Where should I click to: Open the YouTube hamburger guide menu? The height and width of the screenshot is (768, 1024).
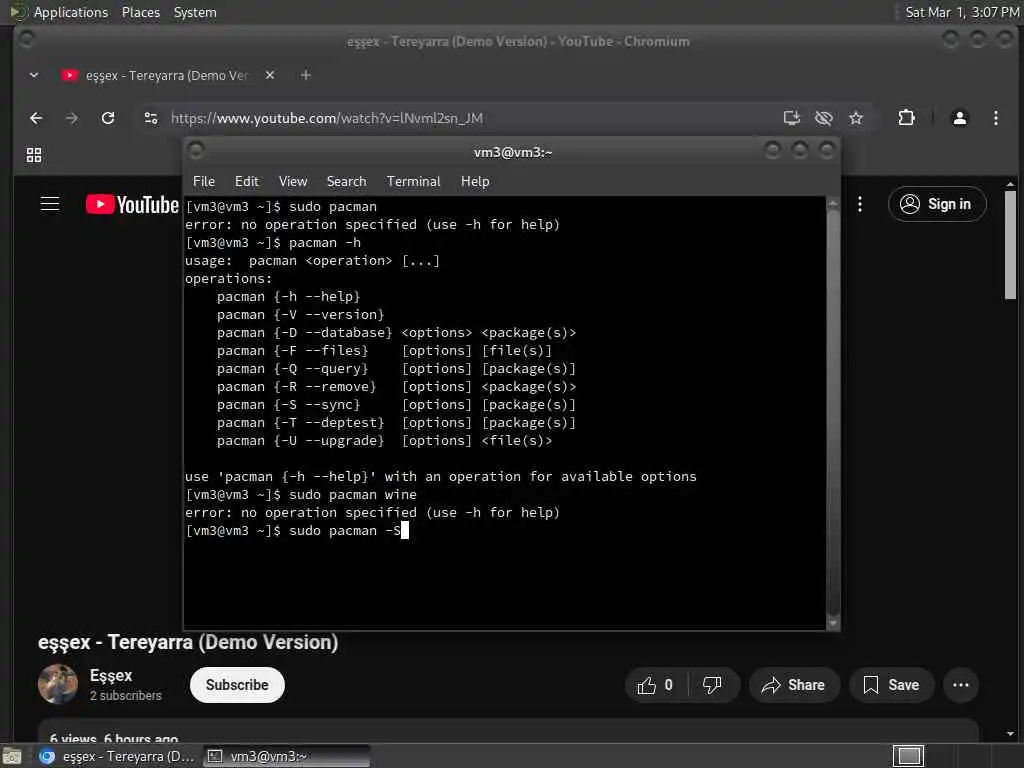coord(50,204)
